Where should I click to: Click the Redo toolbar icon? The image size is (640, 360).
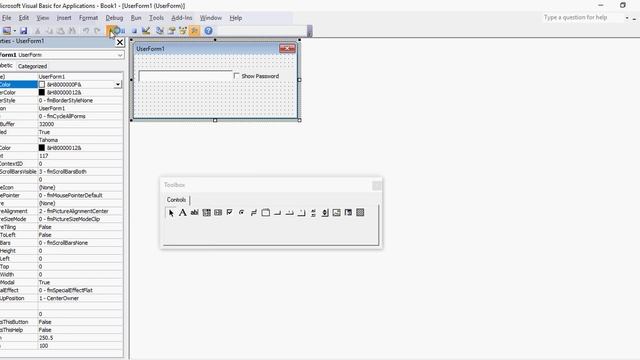[x=97, y=31]
